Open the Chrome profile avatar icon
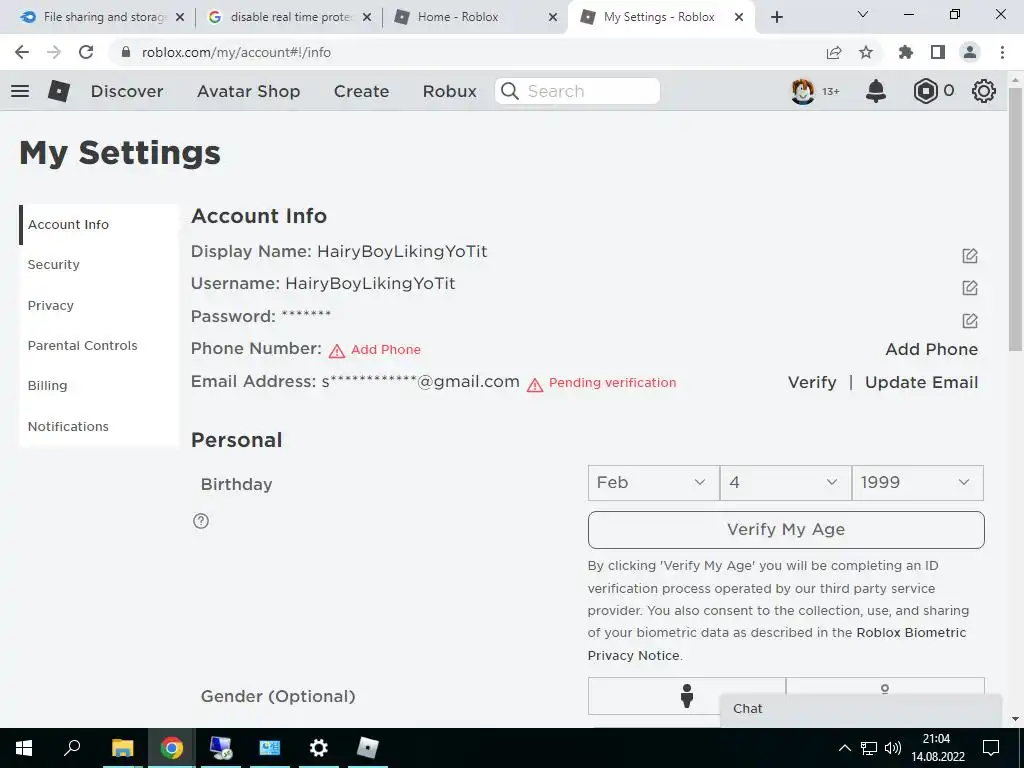This screenshot has height=768, width=1024. point(970,52)
